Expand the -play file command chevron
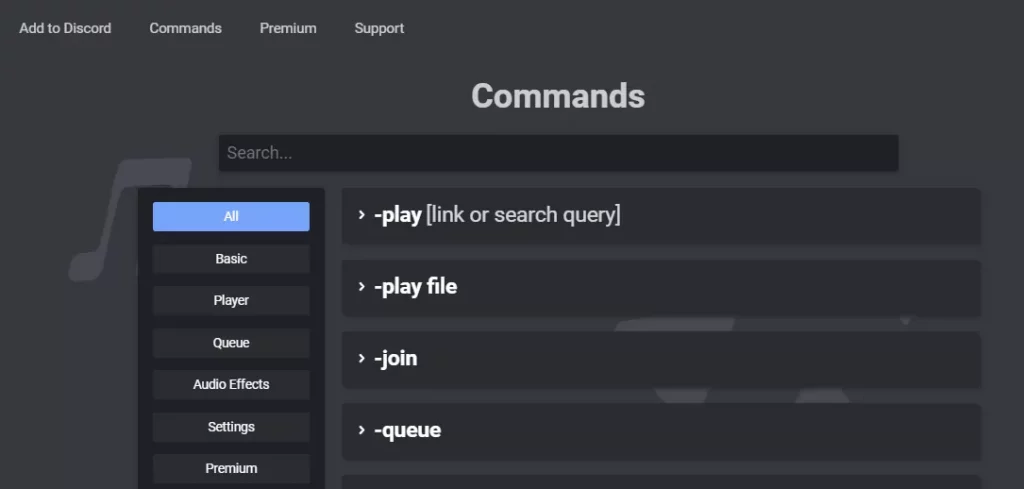This screenshot has height=489, width=1024. (x=361, y=287)
